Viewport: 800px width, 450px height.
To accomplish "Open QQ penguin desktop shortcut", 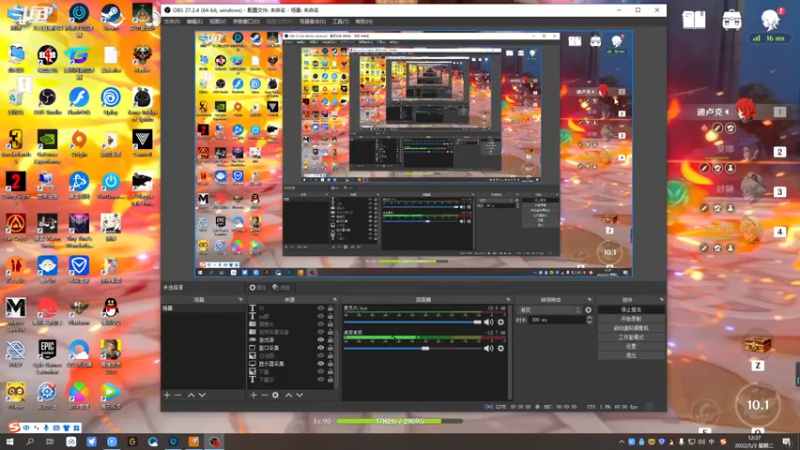I will point(110,311).
